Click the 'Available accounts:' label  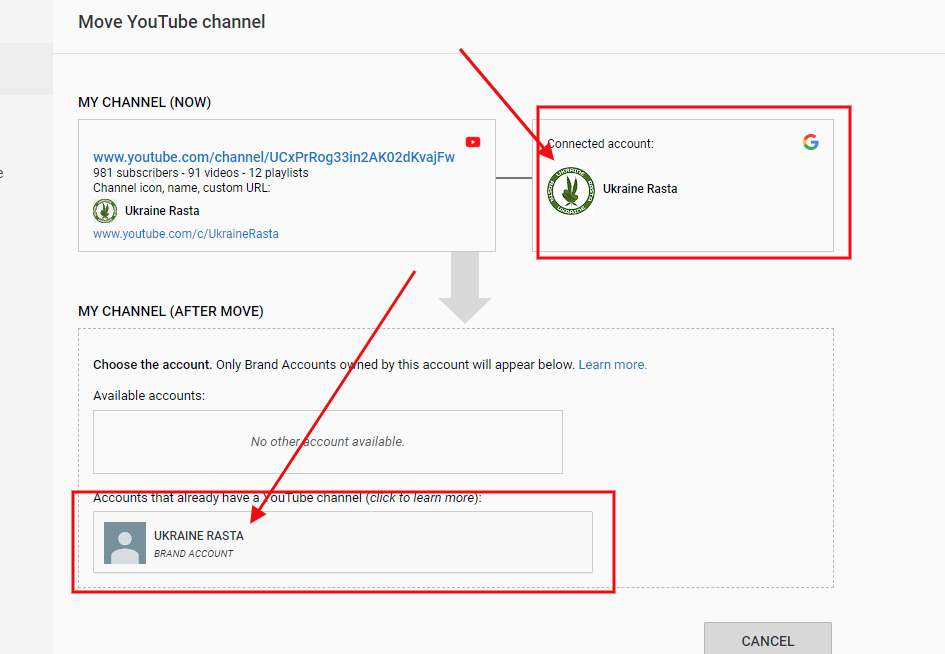[x=149, y=395]
